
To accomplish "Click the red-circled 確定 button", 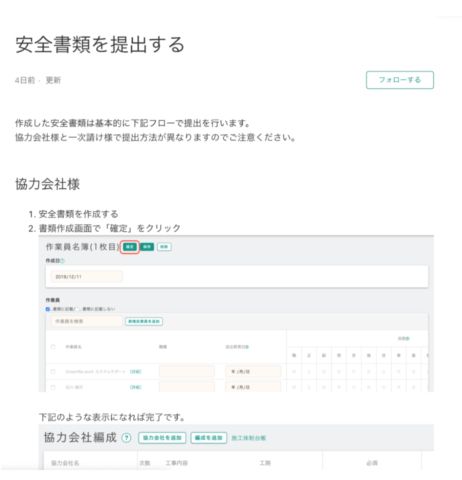I will tap(130, 247).
